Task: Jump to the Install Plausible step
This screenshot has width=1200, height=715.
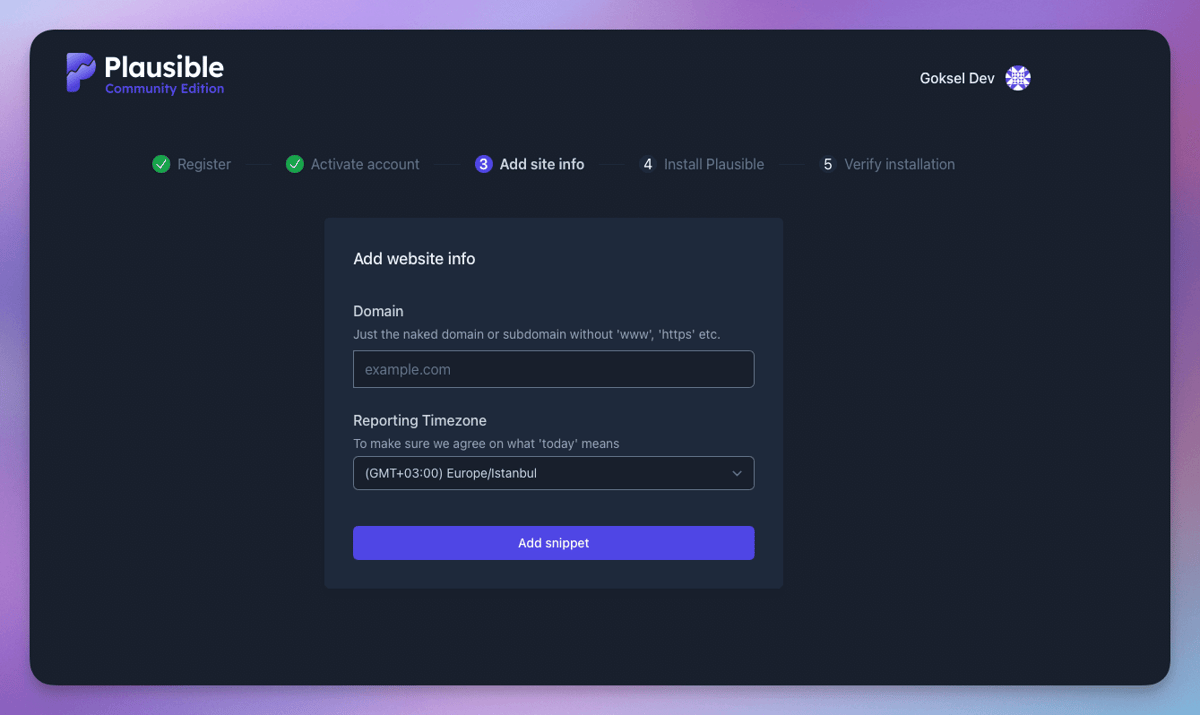Action: coord(714,164)
